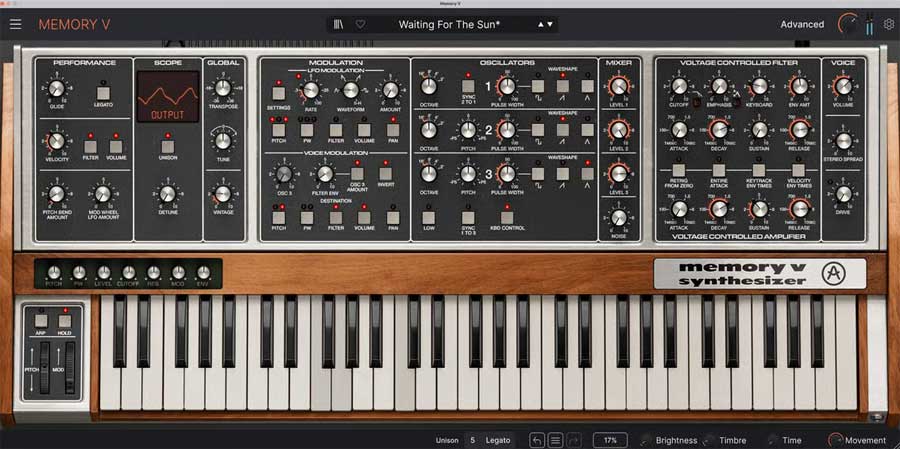Click the undo arrow in bottom bar
The height and width of the screenshot is (449, 900).
[x=537, y=440]
